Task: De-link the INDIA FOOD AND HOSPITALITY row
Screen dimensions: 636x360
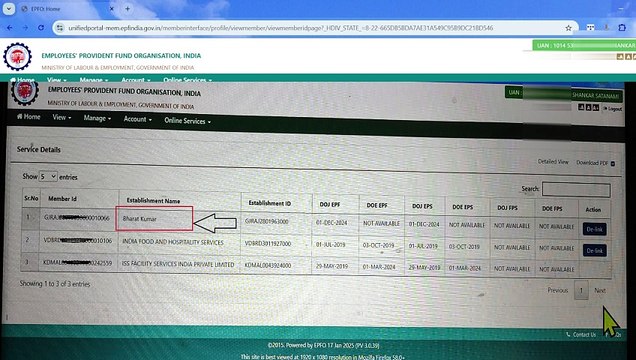Action: click(x=595, y=251)
